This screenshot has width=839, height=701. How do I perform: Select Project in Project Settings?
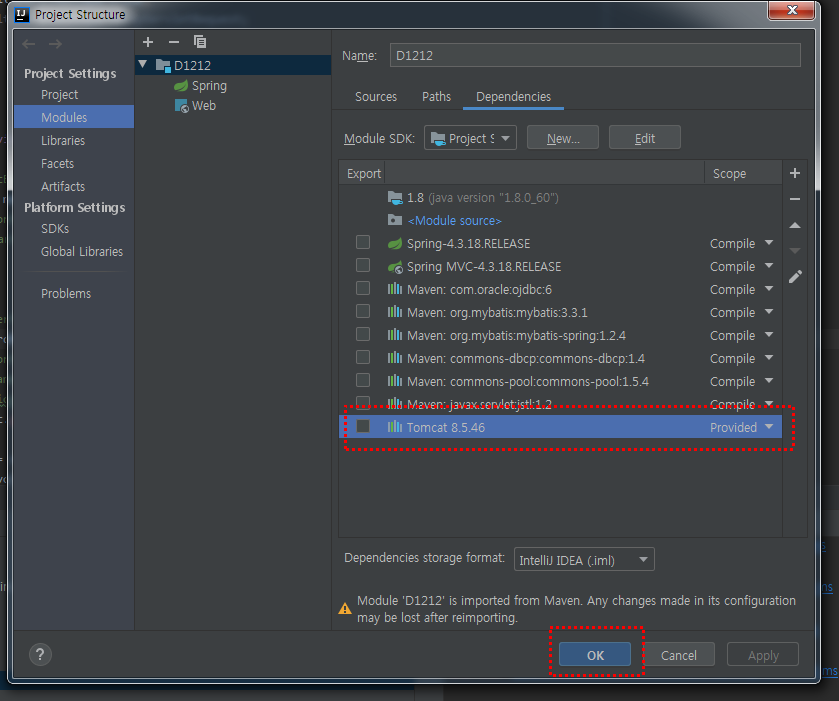pos(60,95)
